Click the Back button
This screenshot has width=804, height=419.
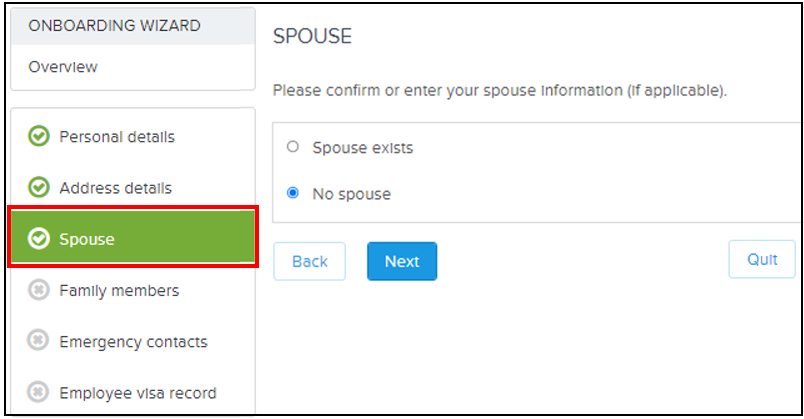[x=310, y=261]
